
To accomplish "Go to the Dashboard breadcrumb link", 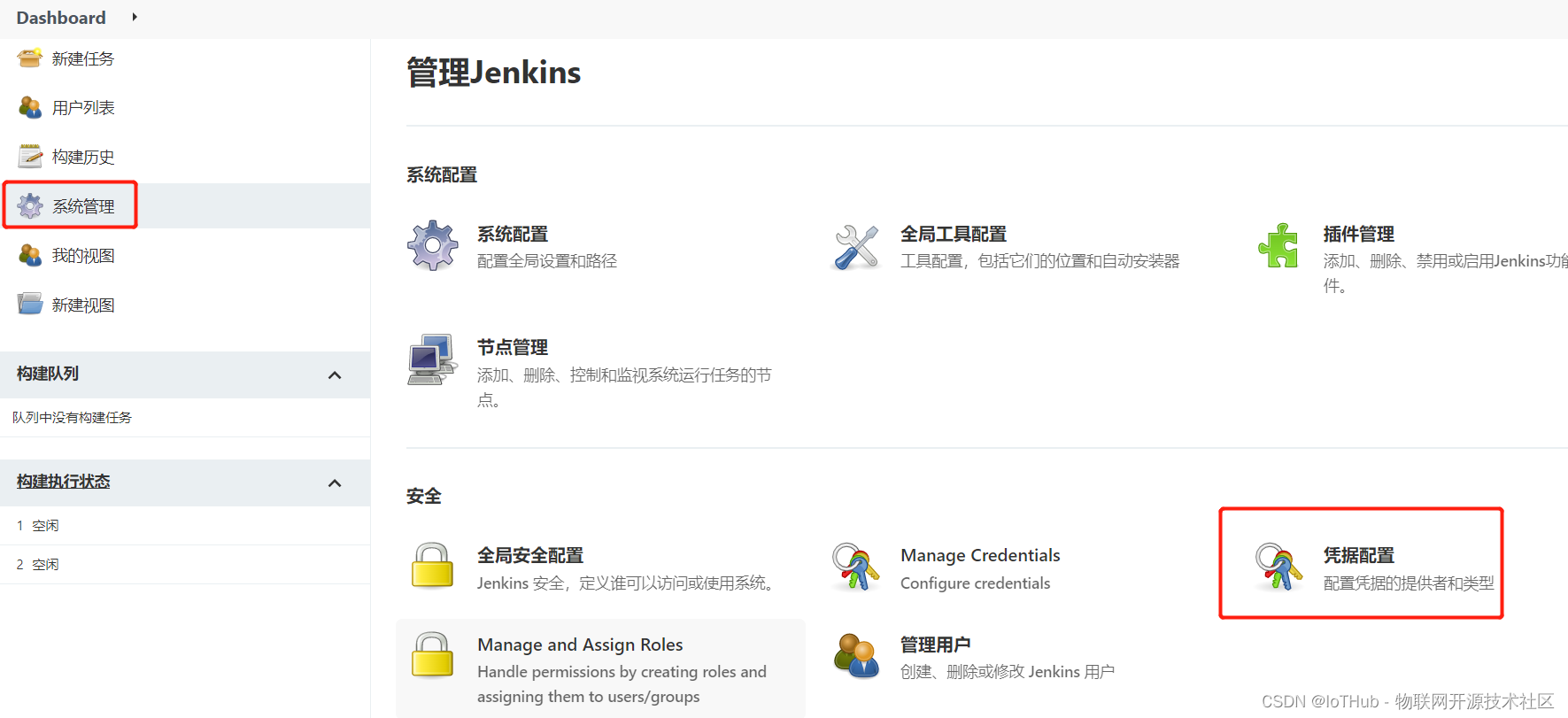I will pyautogui.click(x=61, y=18).
